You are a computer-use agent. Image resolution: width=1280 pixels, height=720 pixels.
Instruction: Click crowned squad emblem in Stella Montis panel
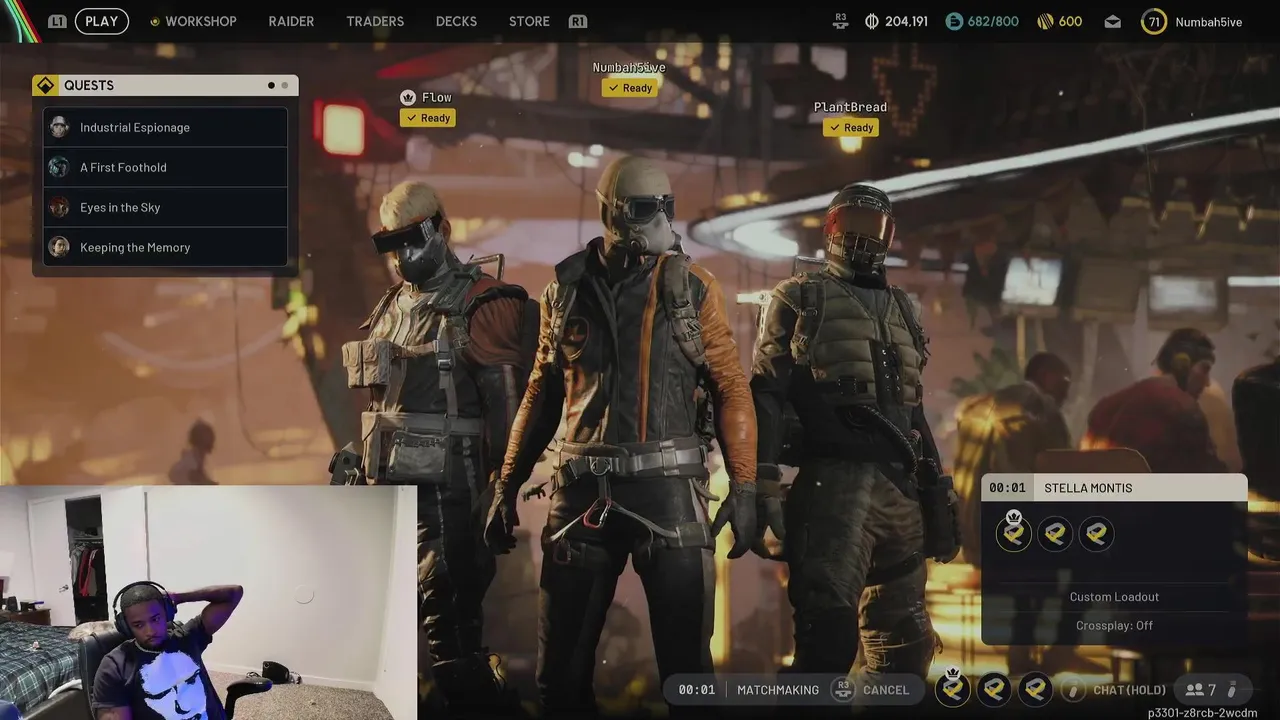(1013, 533)
